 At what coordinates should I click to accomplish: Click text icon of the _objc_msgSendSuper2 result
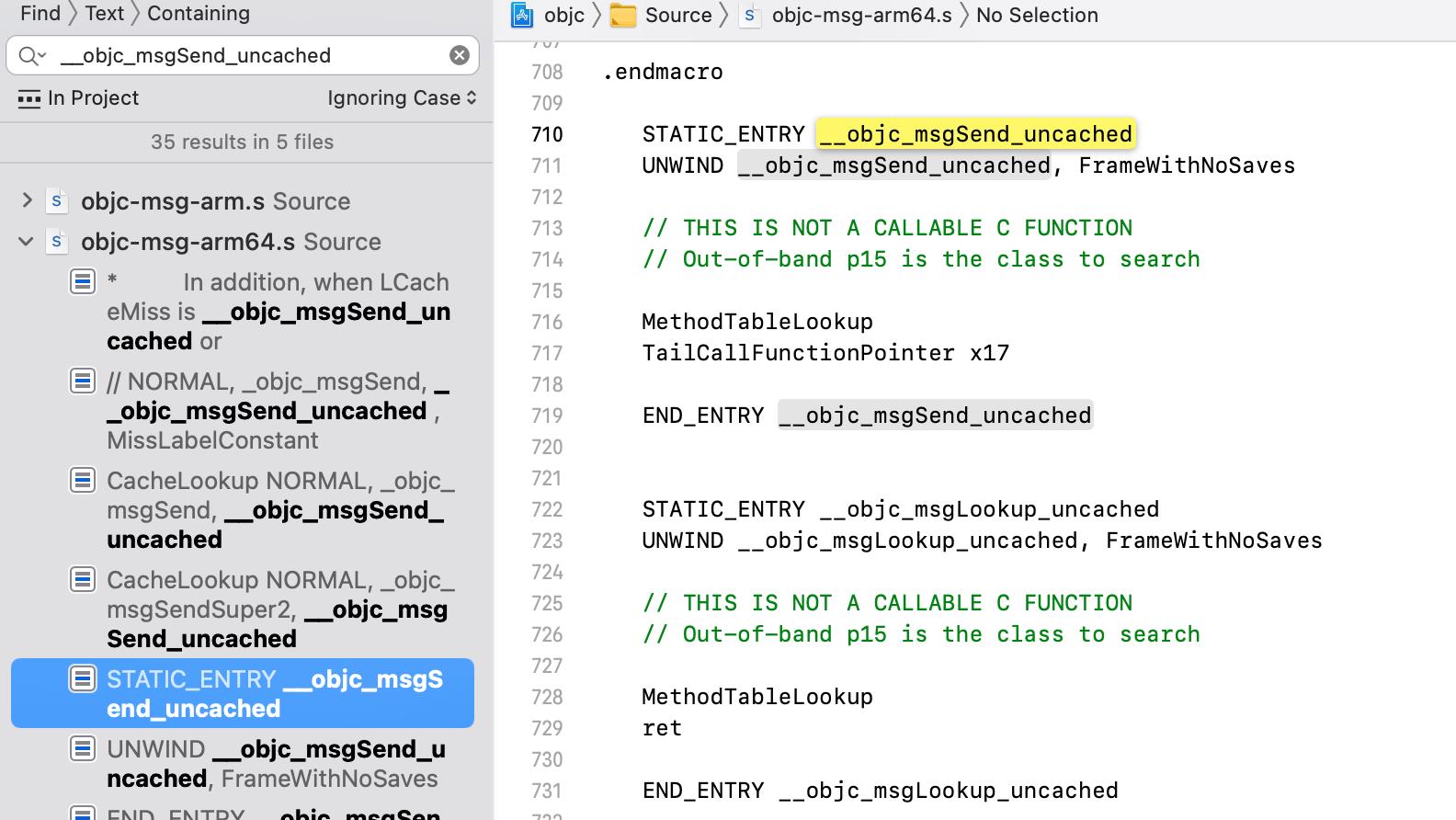[83, 579]
